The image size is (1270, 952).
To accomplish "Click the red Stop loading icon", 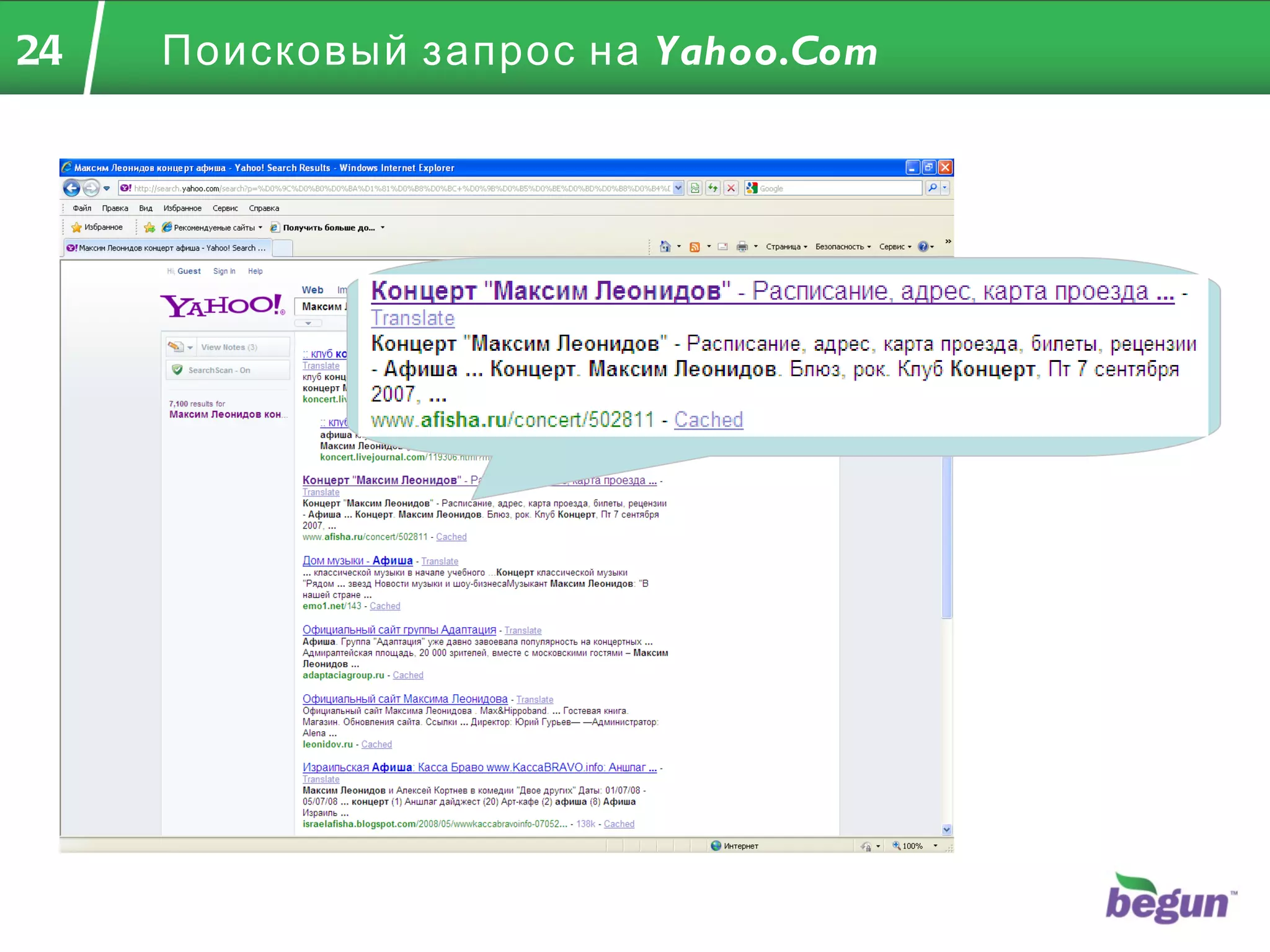I will [x=731, y=188].
